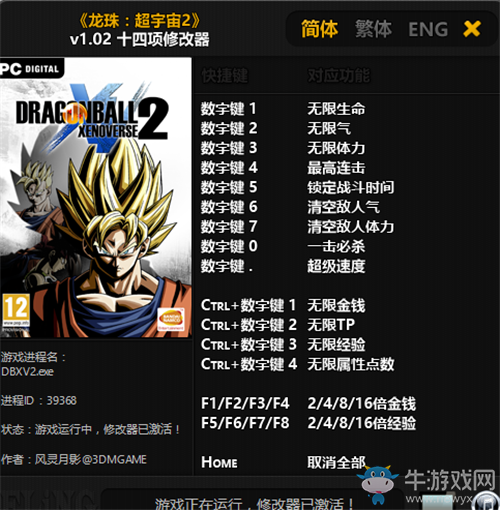500x510 pixels.
Task: Enable 锁定战斗时间 option
Action: (x=351, y=187)
